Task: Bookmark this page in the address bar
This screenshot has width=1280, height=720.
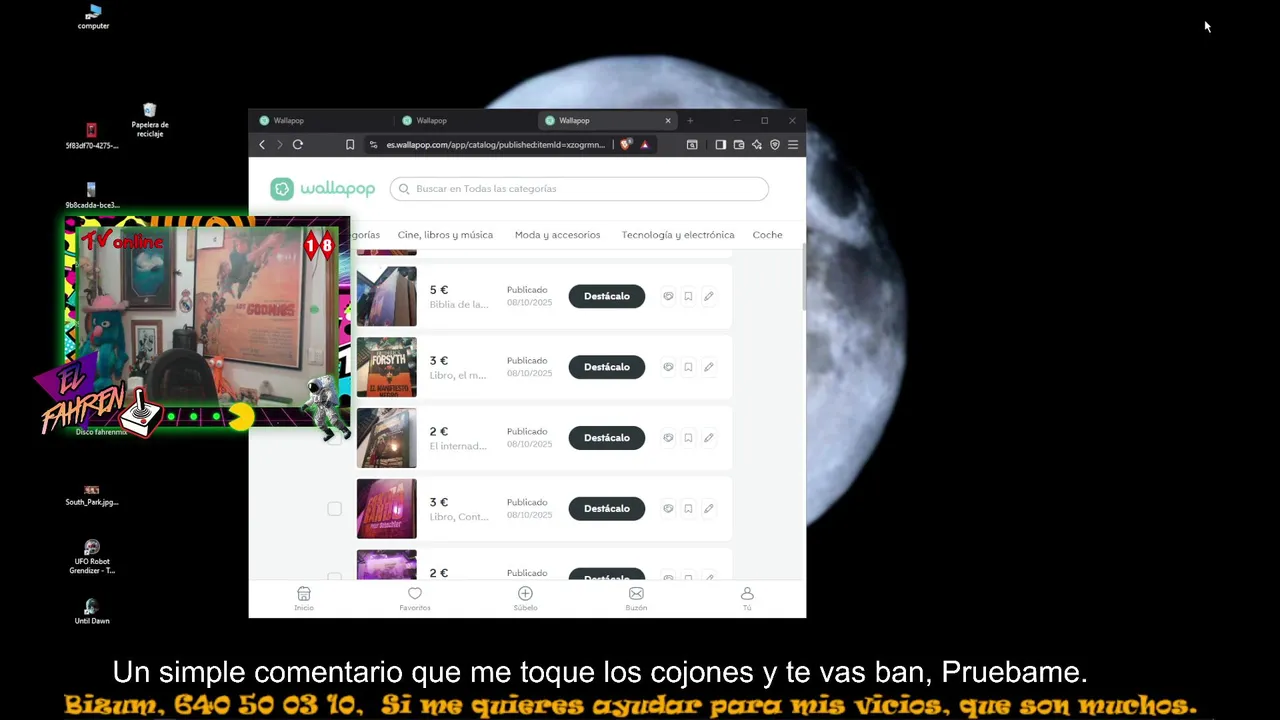Action: (x=350, y=145)
